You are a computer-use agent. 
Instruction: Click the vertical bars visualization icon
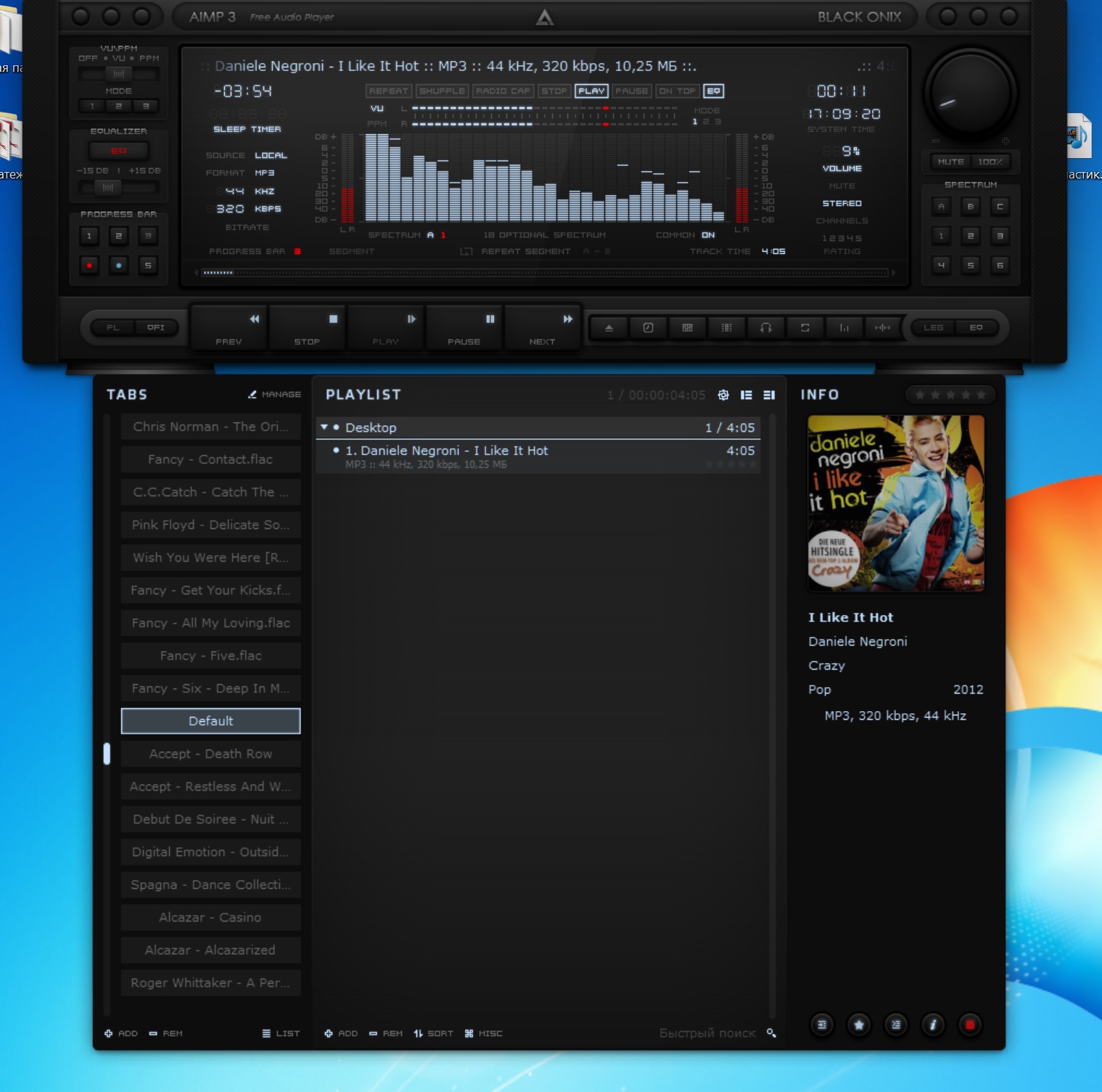844,328
